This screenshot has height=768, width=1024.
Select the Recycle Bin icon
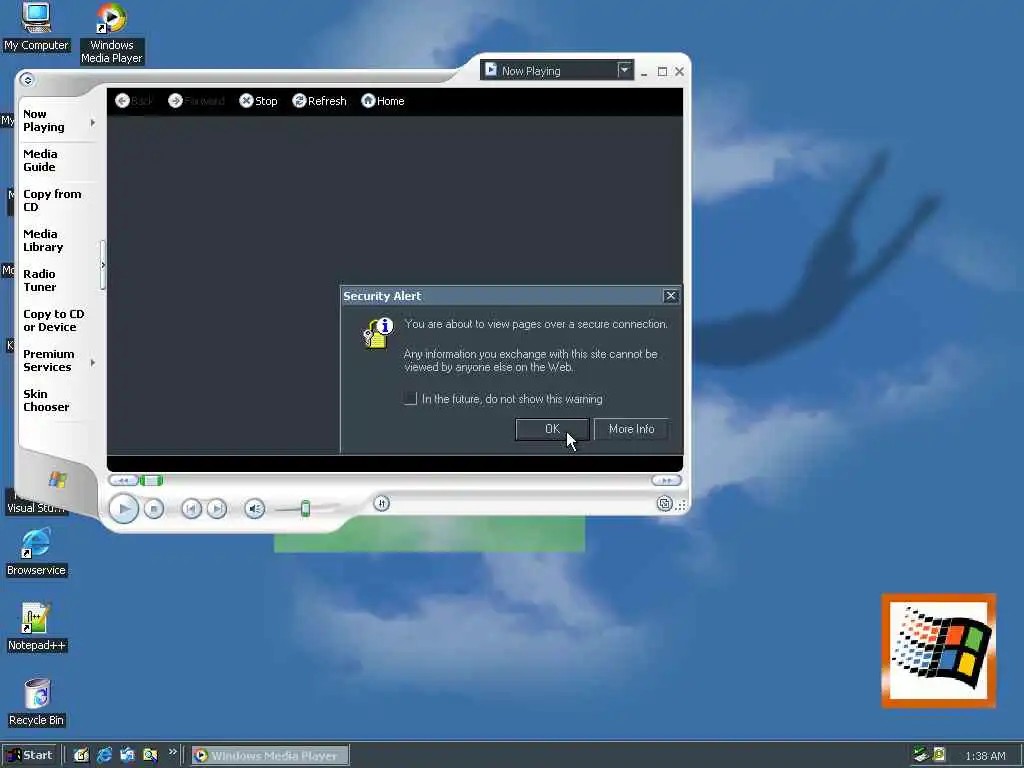point(37,702)
